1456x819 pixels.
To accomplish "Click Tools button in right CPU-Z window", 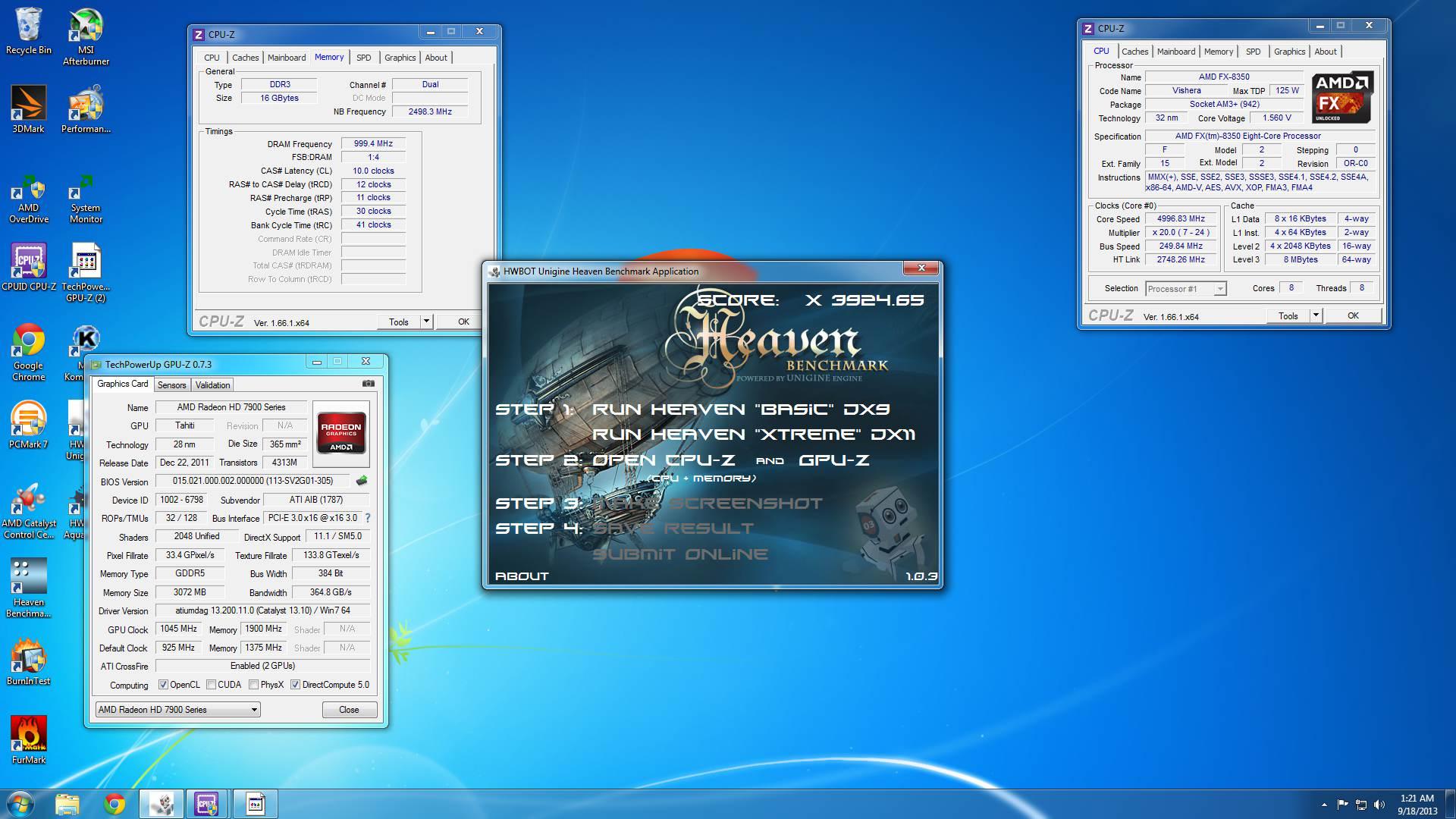I will click(x=1288, y=315).
